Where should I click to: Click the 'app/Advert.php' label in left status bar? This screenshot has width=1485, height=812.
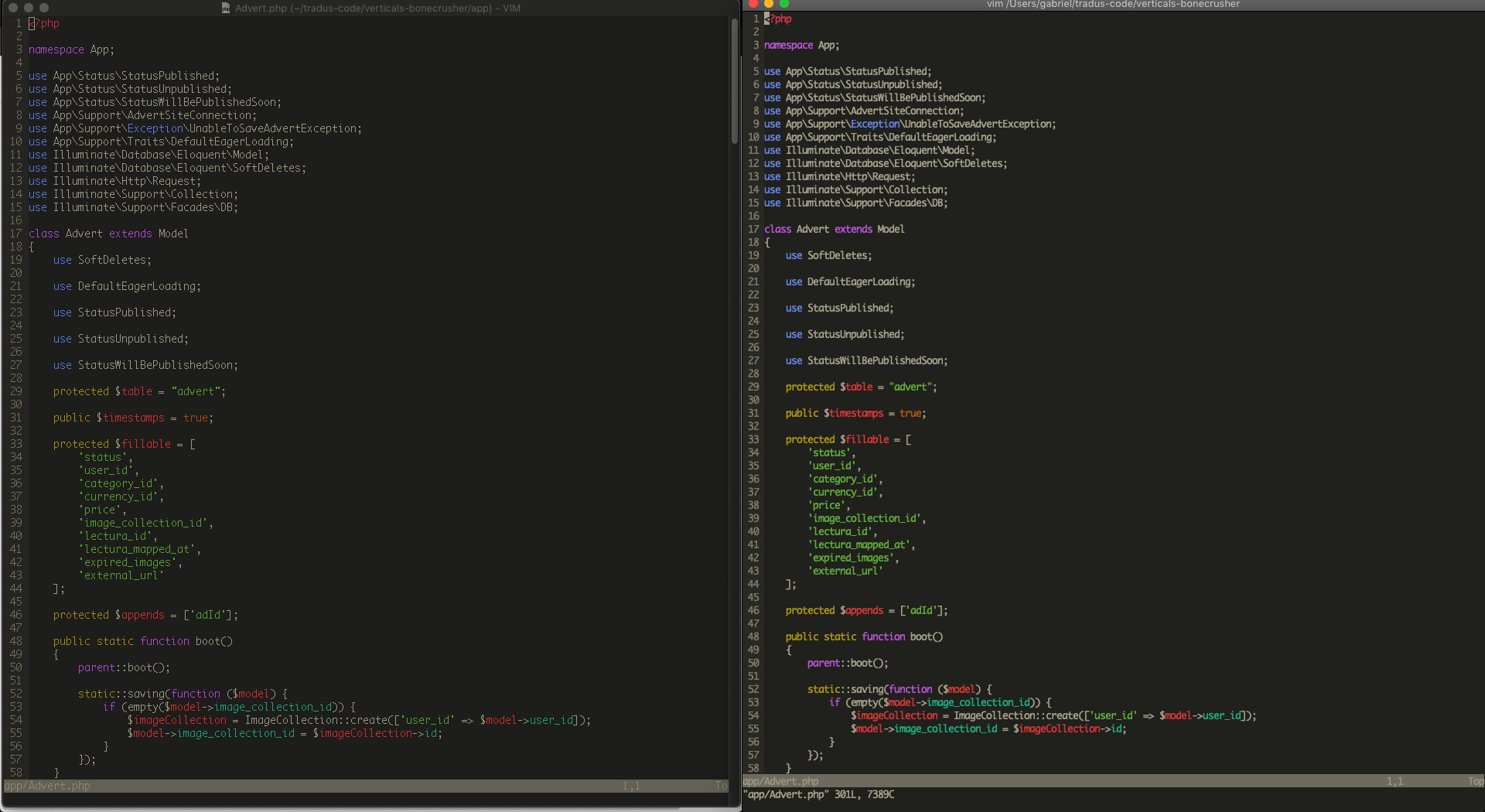[46, 786]
